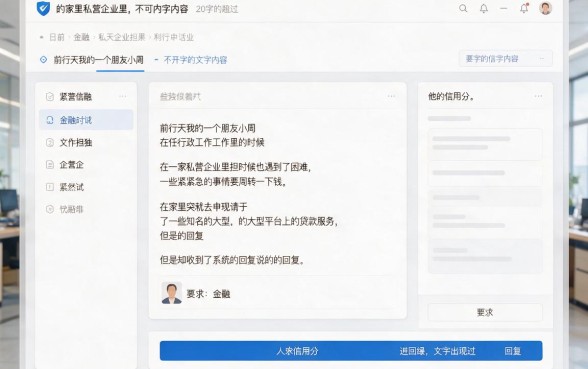
Task: Click the line 前行天我的一个朋友小周 in the post
Action: [207, 128]
